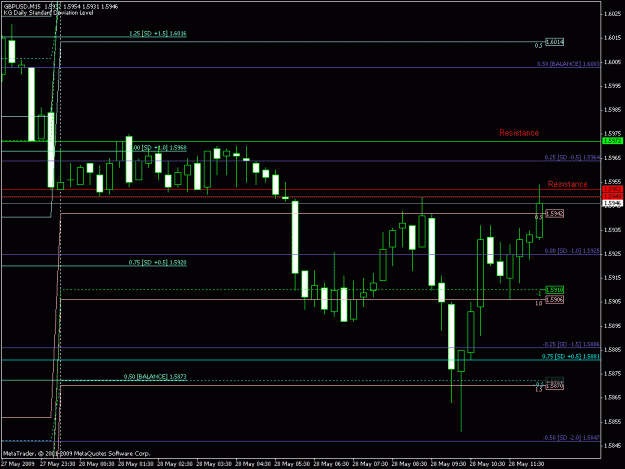
Task: Click the white 1.5946 current price tag
Action: [x=612, y=203]
